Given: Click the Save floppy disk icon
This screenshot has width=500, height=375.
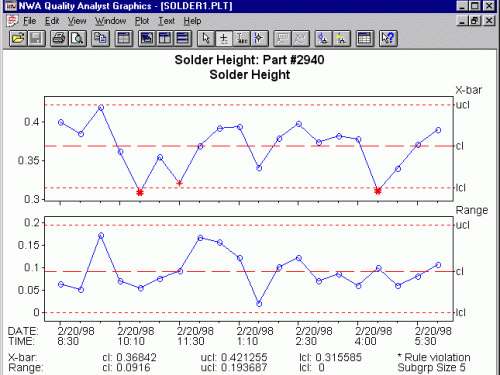Looking at the screenshot, I should click(x=36, y=38).
